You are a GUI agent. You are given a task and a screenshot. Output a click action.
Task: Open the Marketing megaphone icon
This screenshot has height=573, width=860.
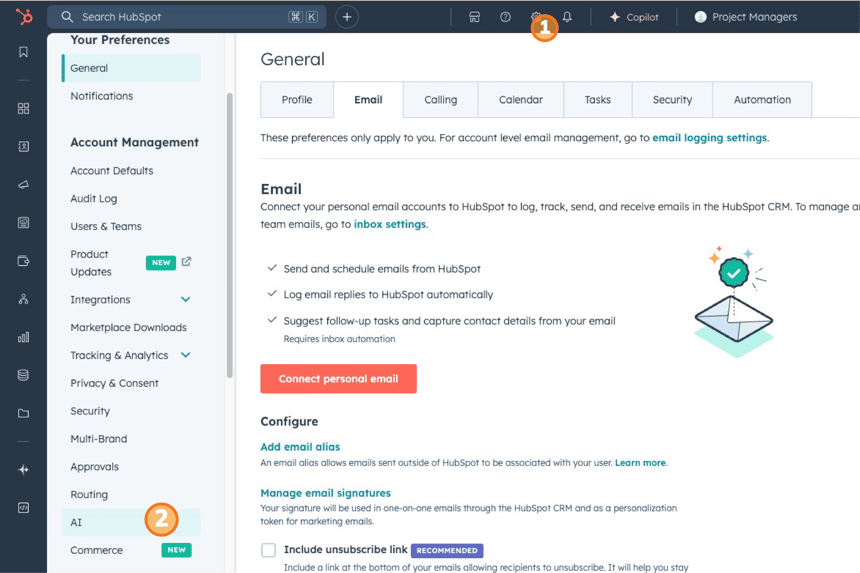tap(23, 185)
